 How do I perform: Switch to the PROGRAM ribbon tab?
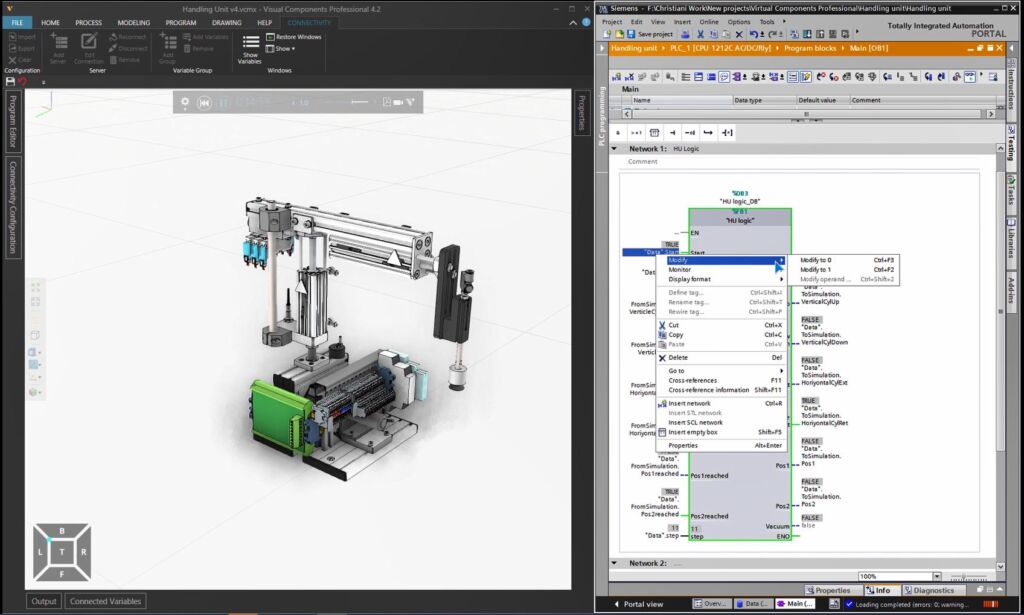[181, 22]
